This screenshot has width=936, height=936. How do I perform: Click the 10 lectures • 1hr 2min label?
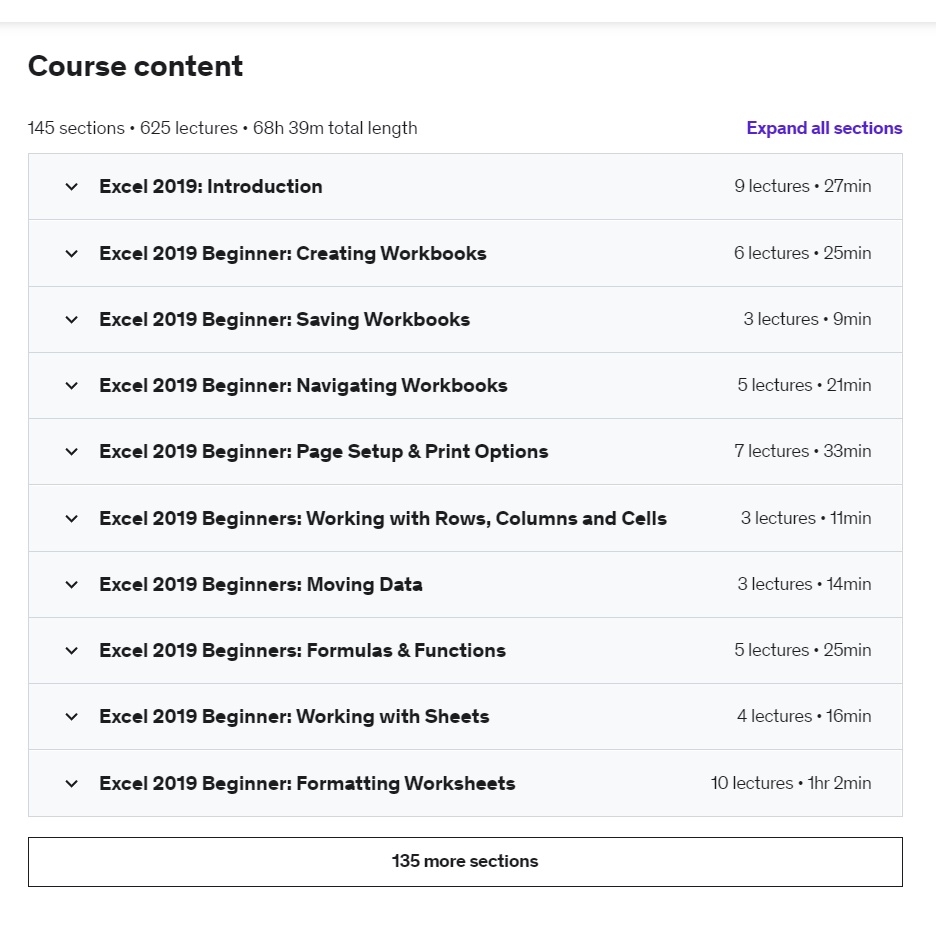(790, 784)
